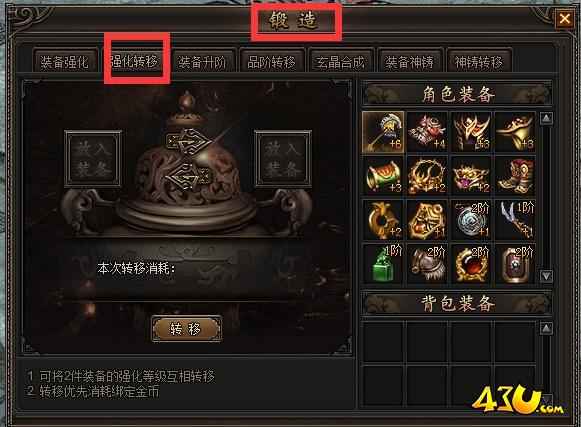Open the 装备强化 tab

point(64,62)
